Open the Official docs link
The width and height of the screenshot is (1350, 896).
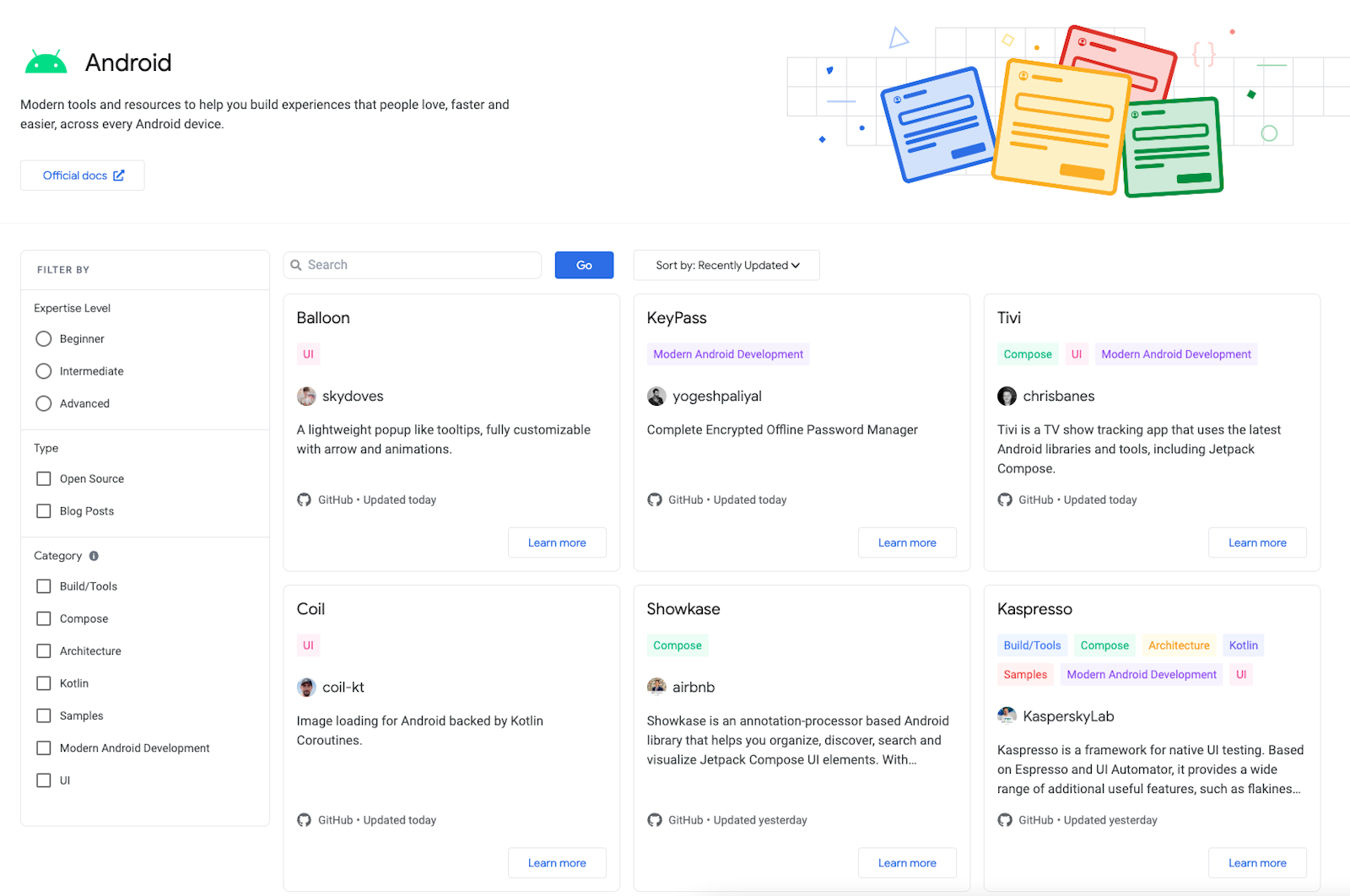click(83, 175)
